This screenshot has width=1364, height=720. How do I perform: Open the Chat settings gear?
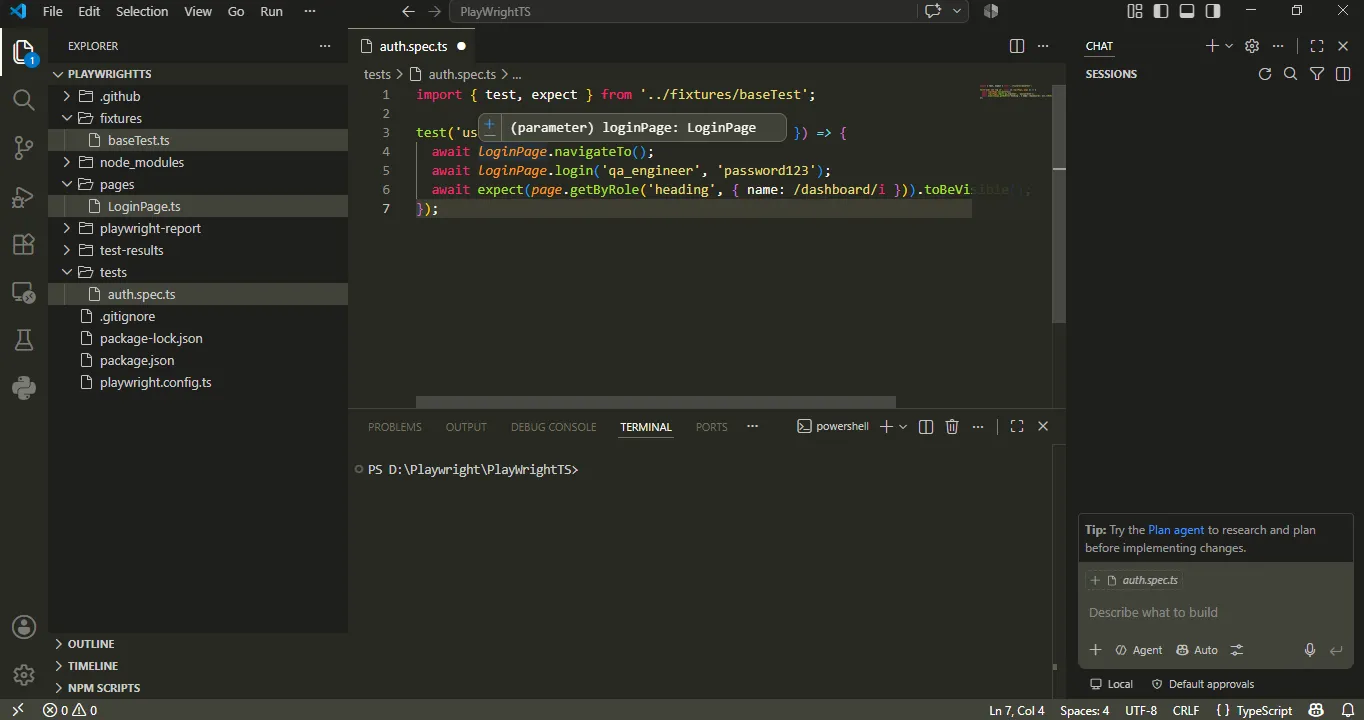pos(1252,46)
